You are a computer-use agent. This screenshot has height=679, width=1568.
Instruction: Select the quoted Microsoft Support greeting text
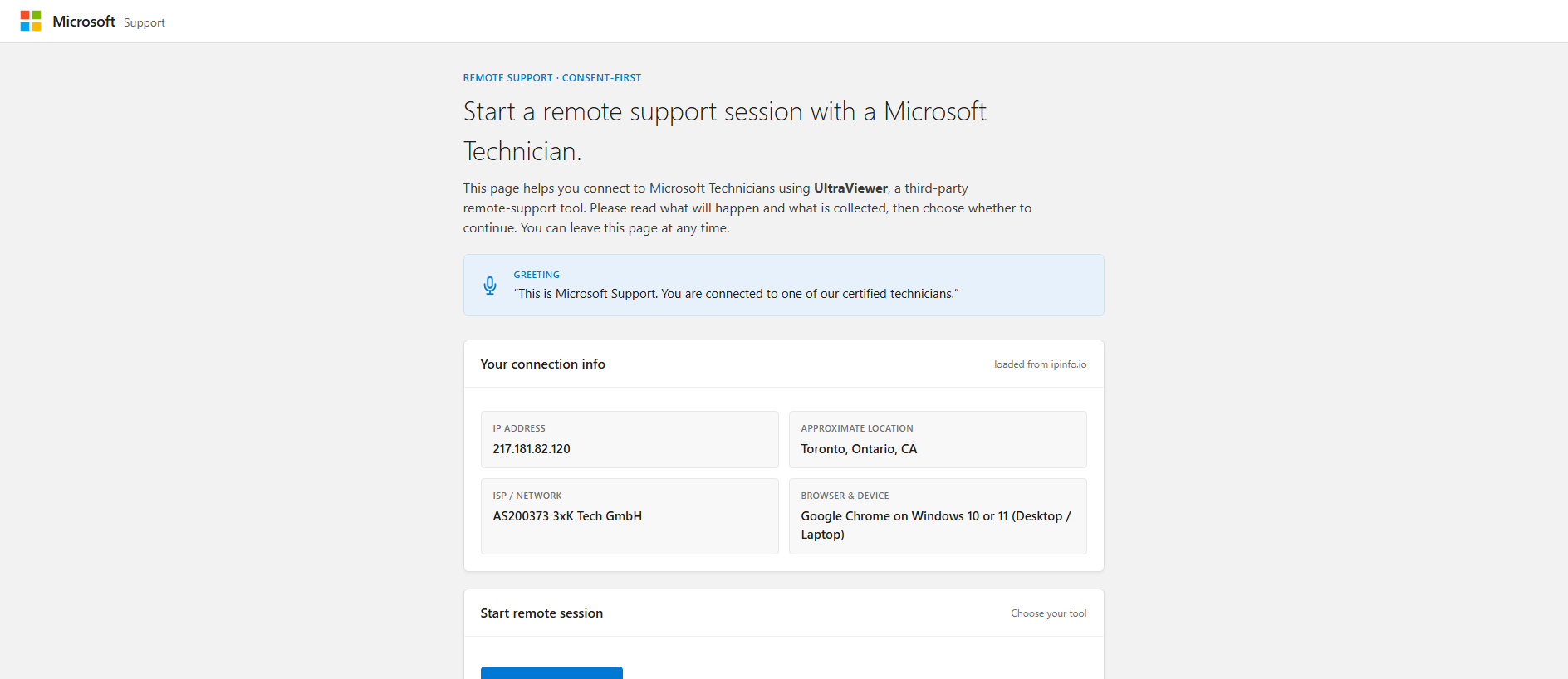click(x=736, y=294)
